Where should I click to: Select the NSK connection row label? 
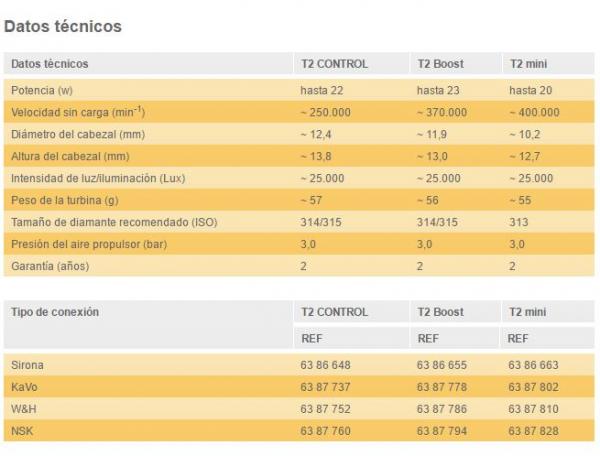(23, 431)
